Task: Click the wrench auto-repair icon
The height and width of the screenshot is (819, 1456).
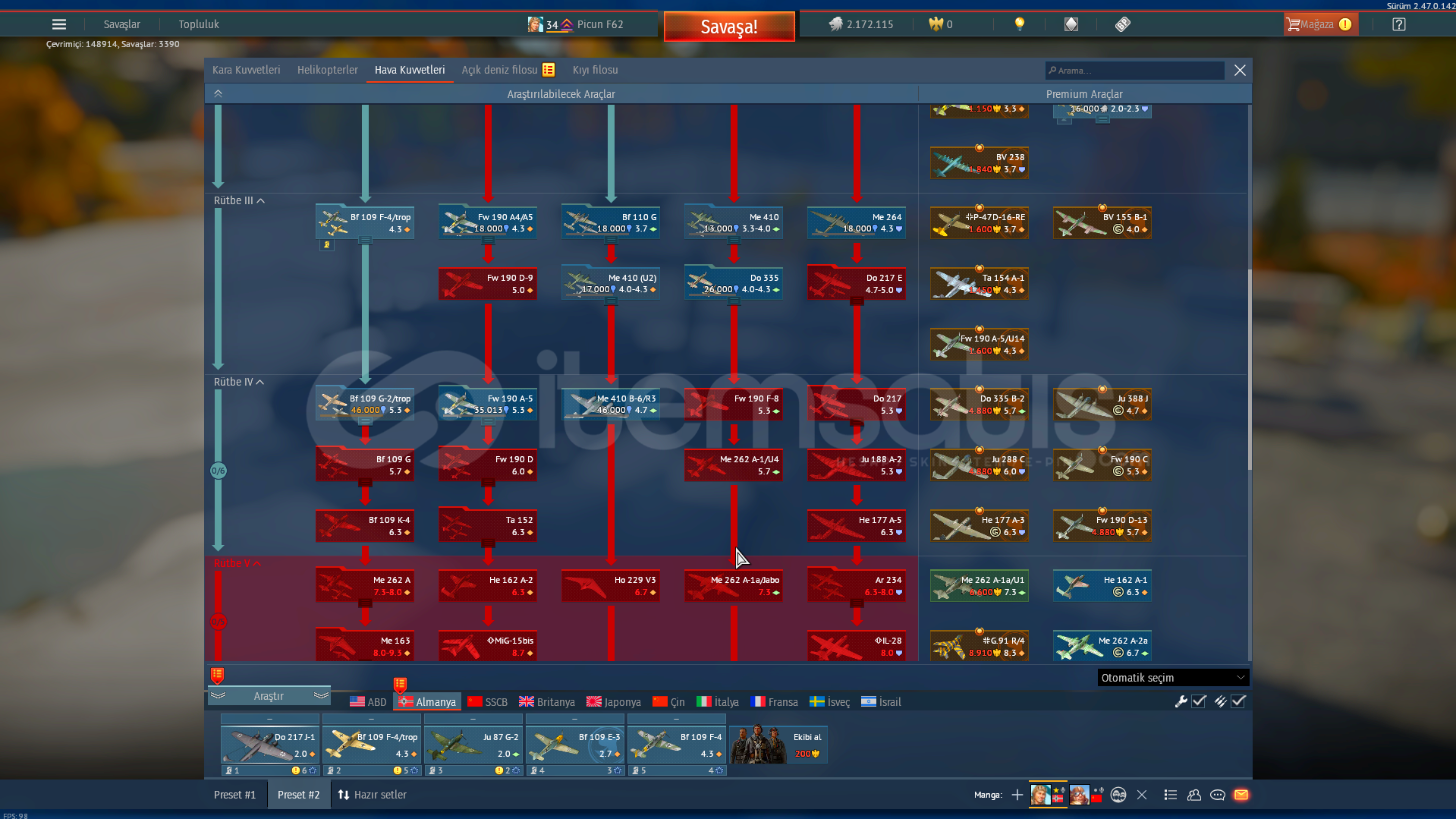Action: tap(1181, 701)
